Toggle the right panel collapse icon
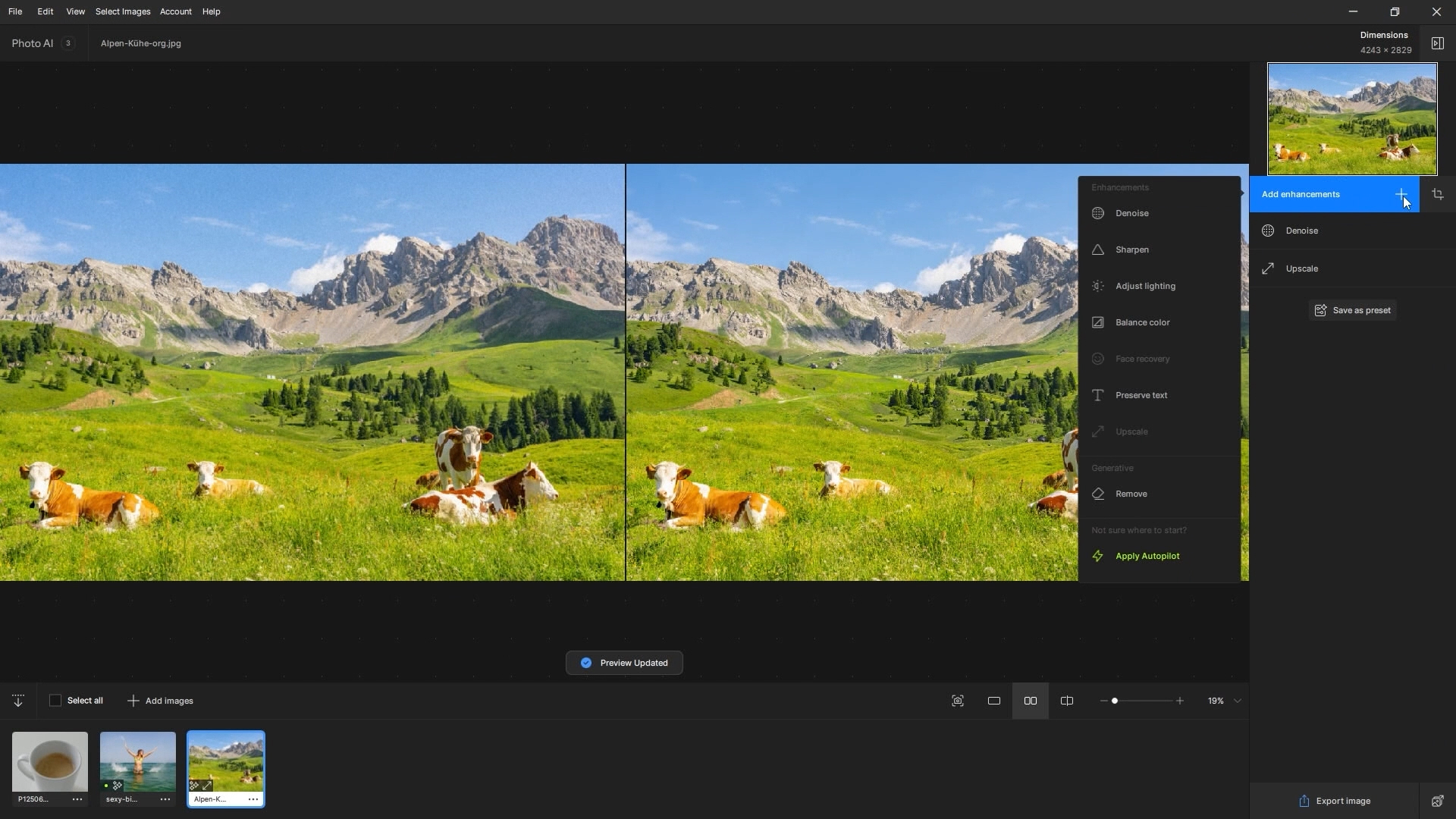The height and width of the screenshot is (819, 1456). point(1437,43)
